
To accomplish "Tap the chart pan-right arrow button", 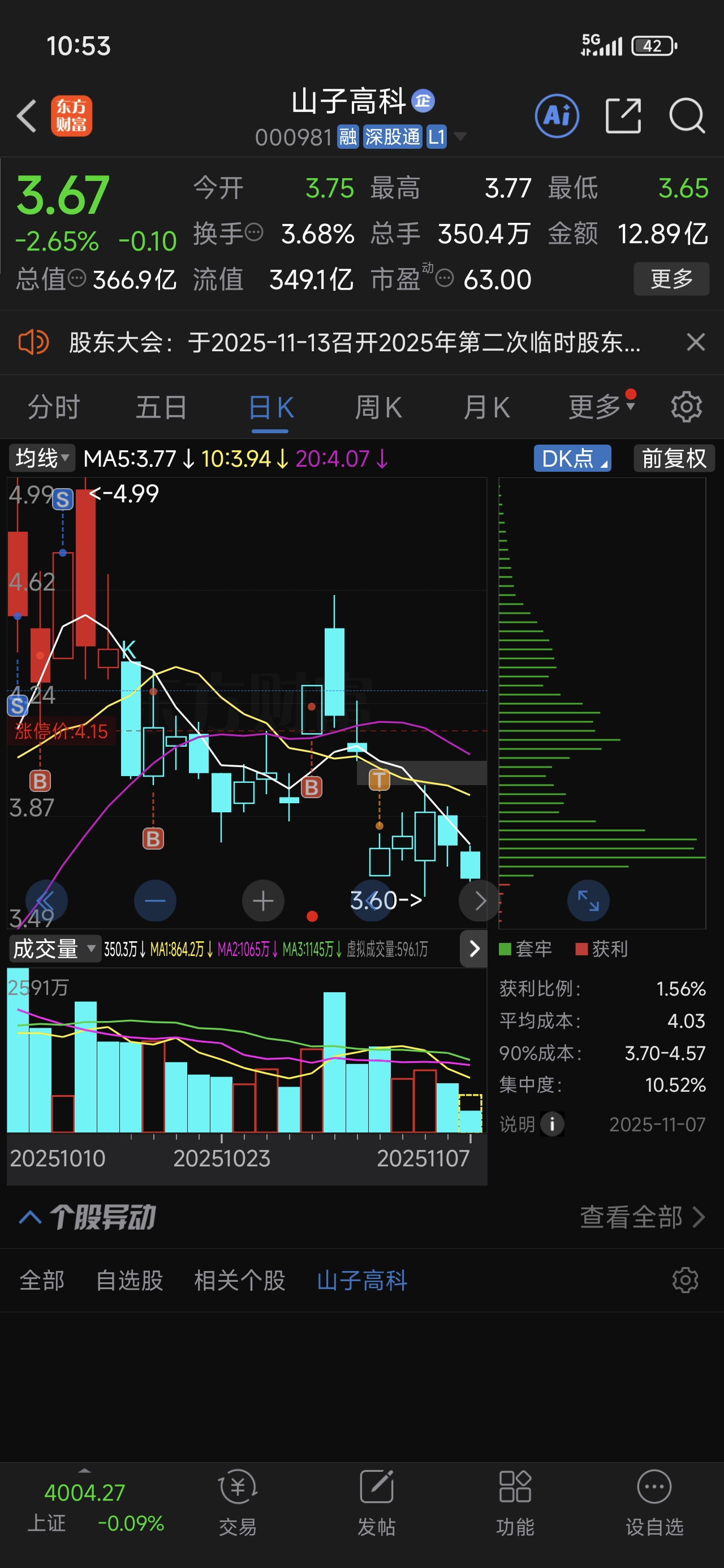I will 479,901.
